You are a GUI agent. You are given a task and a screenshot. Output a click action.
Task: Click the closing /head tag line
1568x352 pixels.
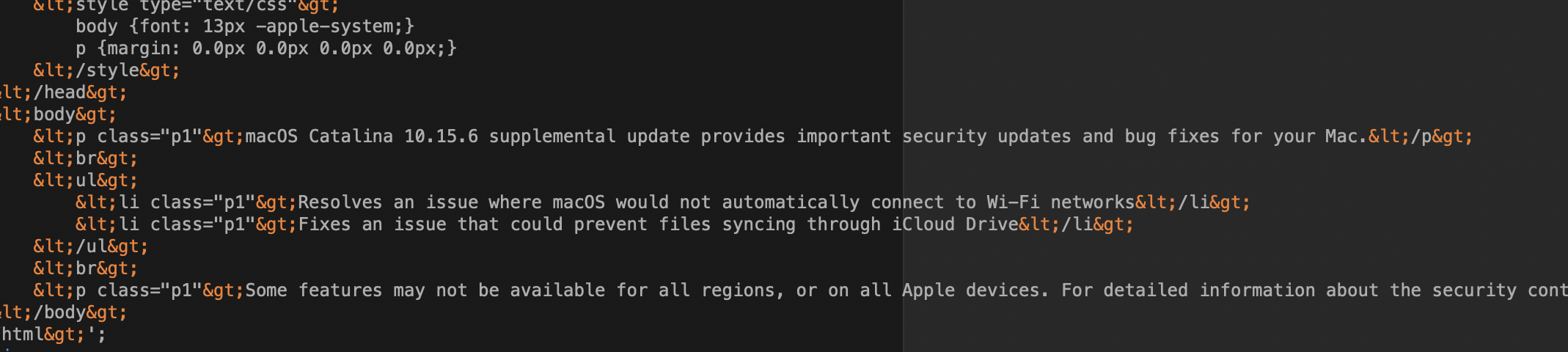coord(65,92)
